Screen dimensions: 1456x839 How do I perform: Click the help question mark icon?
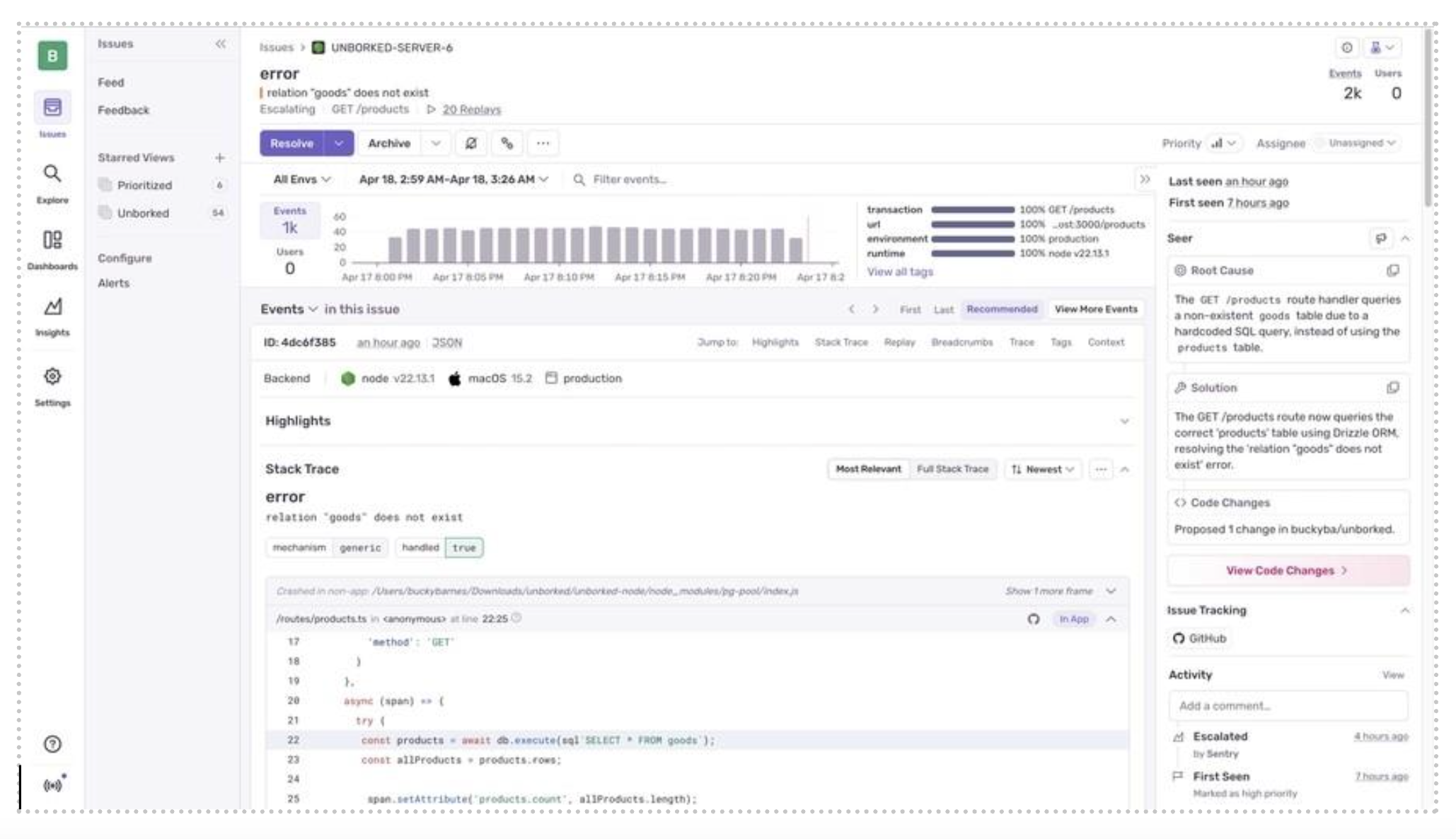[x=52, y=744]
